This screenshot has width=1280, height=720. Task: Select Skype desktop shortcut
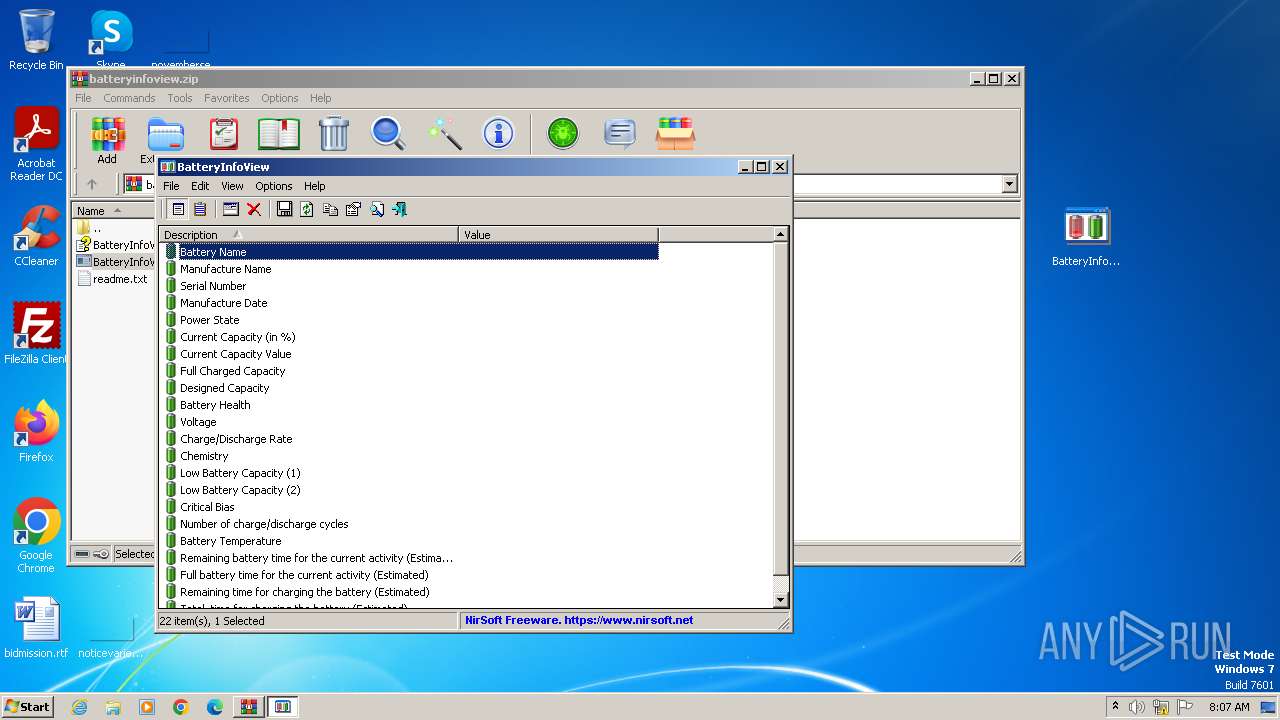coord(111,40)
